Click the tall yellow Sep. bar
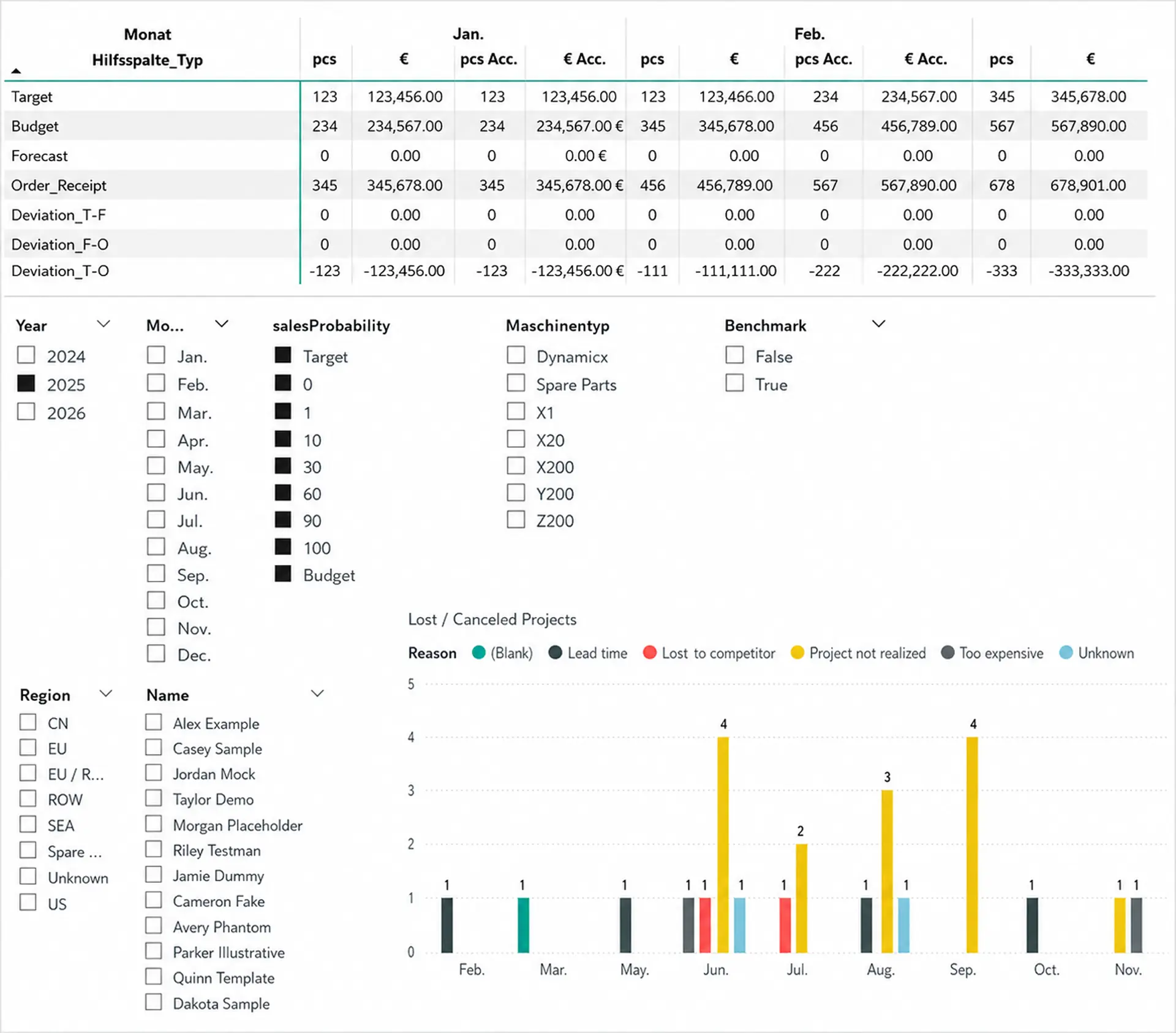 (972, 844)
